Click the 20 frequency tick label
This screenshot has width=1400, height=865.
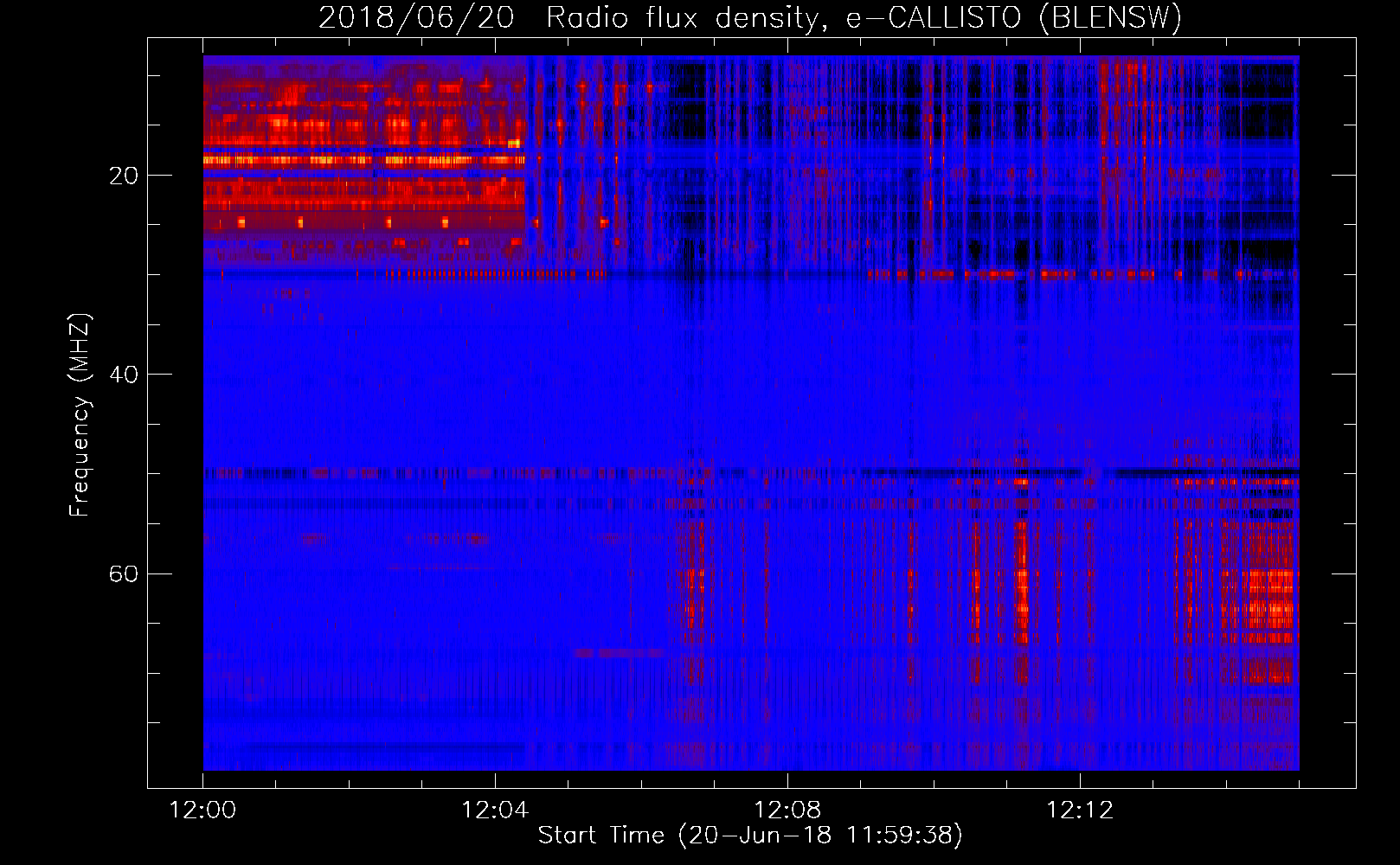[x=123, y=176]
